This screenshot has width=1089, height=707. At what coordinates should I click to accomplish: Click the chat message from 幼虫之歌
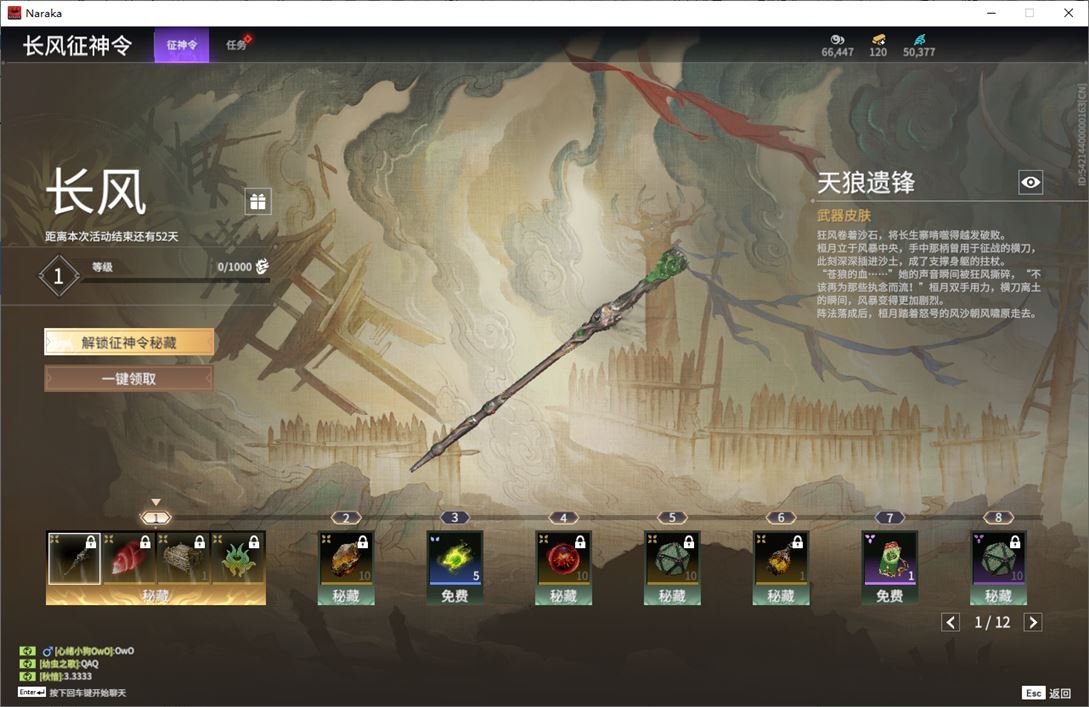[69, 663]
